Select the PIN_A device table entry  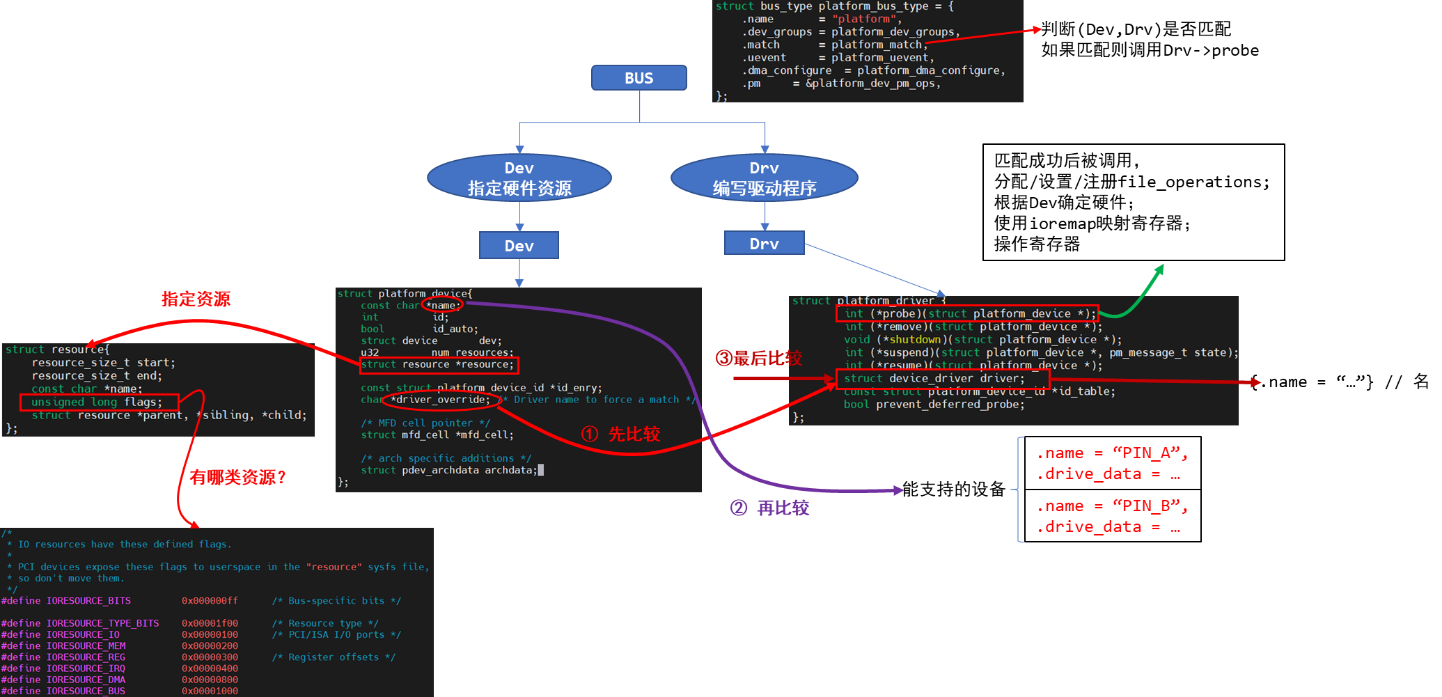point(1113,463)
